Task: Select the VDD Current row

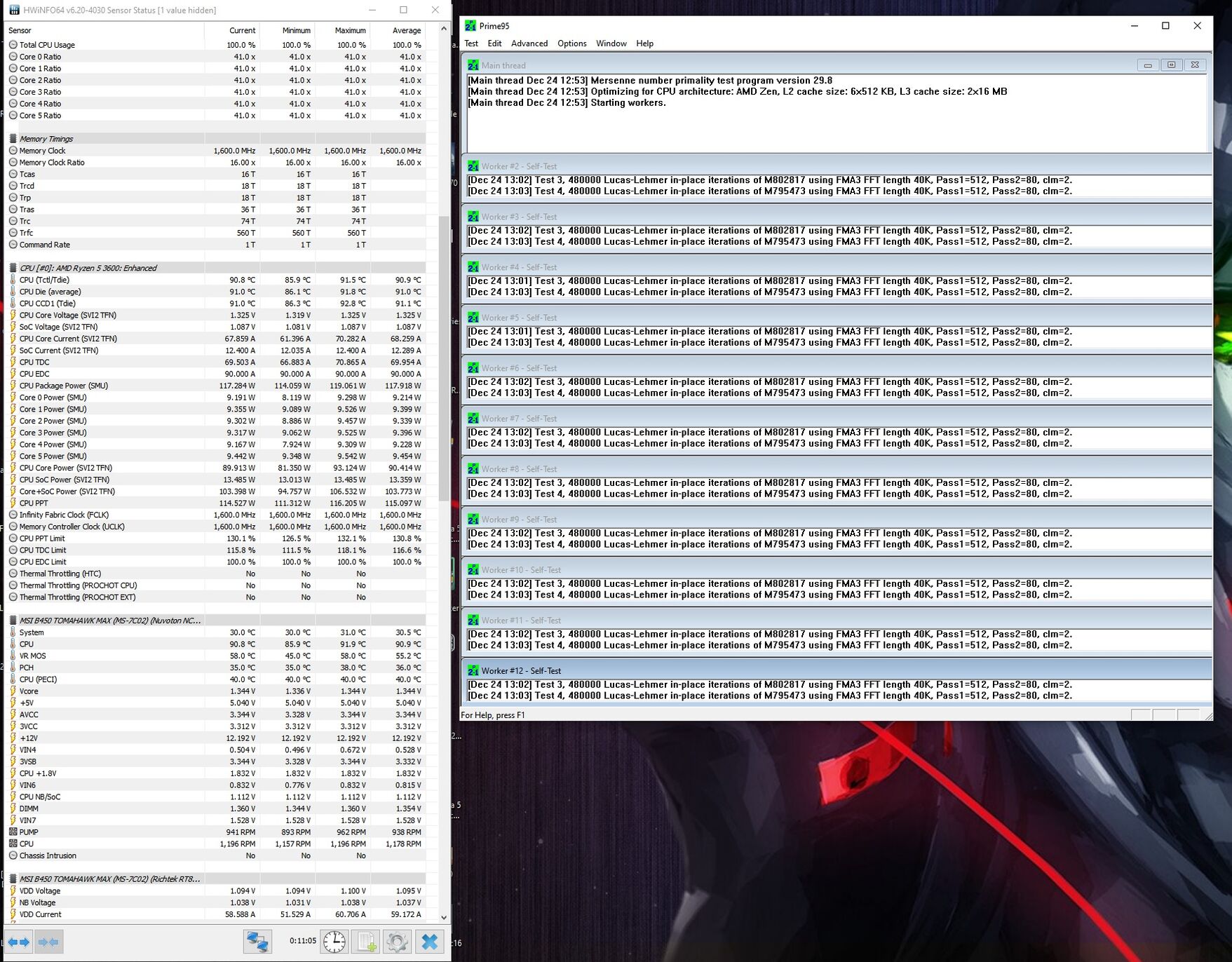Action: click(x=216, y=914)
